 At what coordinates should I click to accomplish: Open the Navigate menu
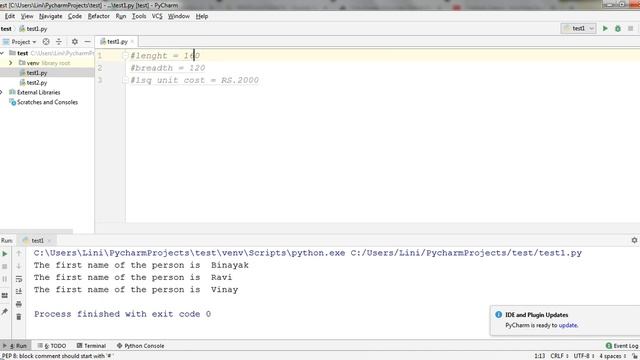(51, 16)
